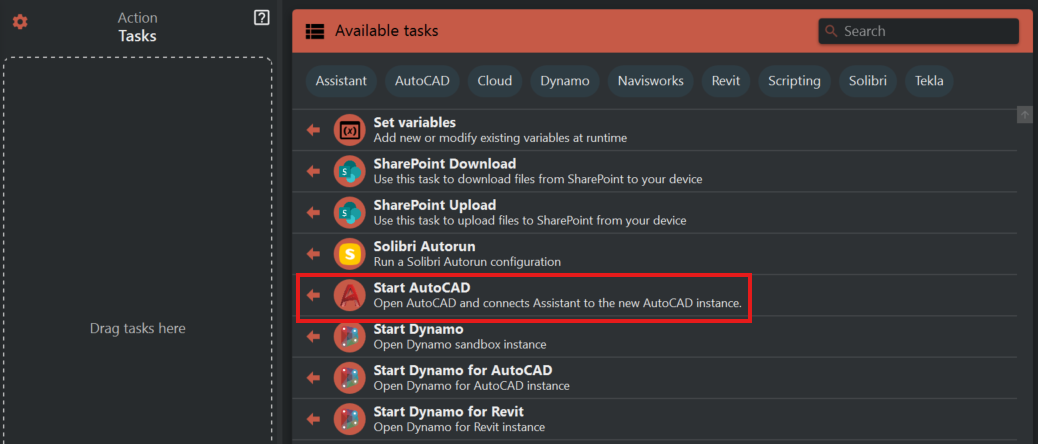
Task: Filter tasks by Scripting category
Action: tap(794, 81)
